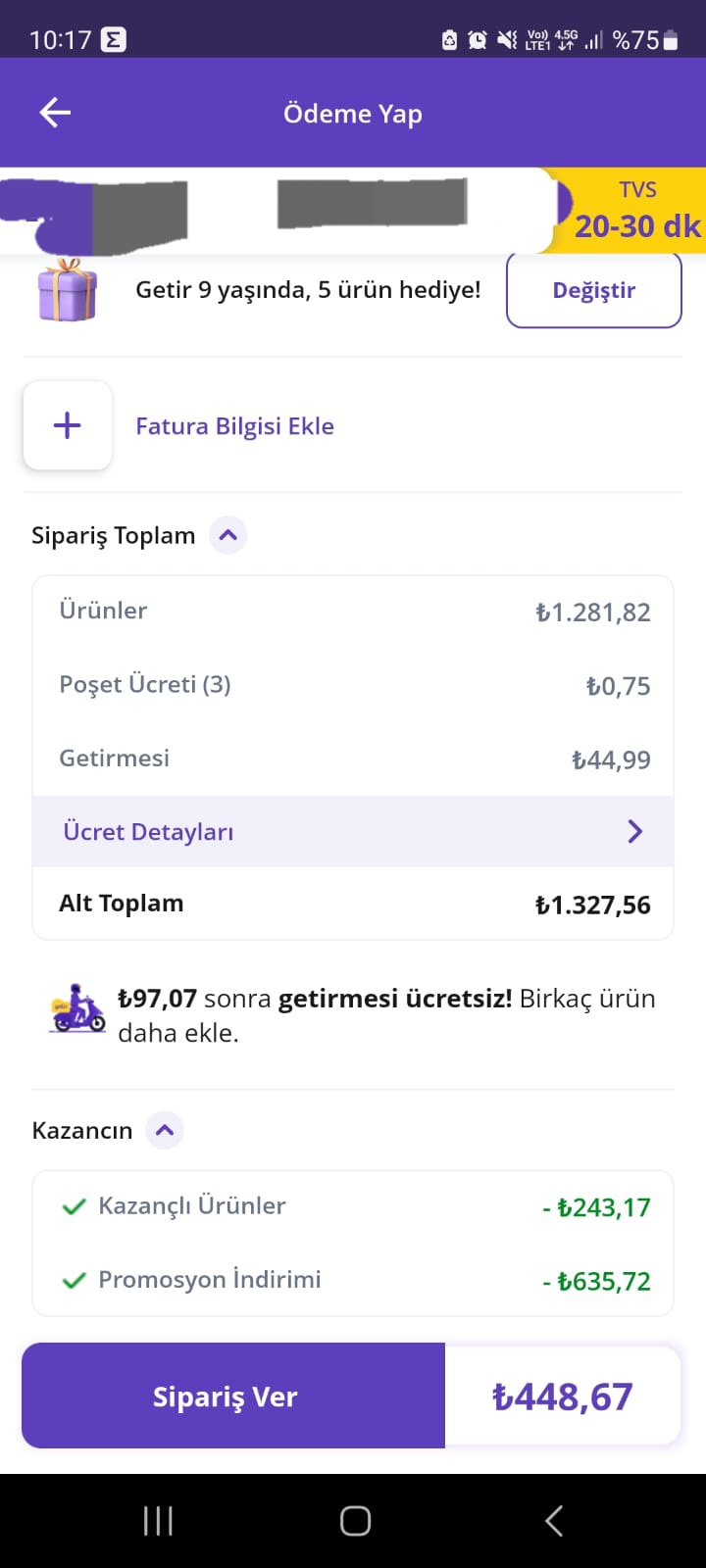706x1568 pixels.
Task: Tap the green check beside Promosyon İndirimi
Action: coord(74,1281)
